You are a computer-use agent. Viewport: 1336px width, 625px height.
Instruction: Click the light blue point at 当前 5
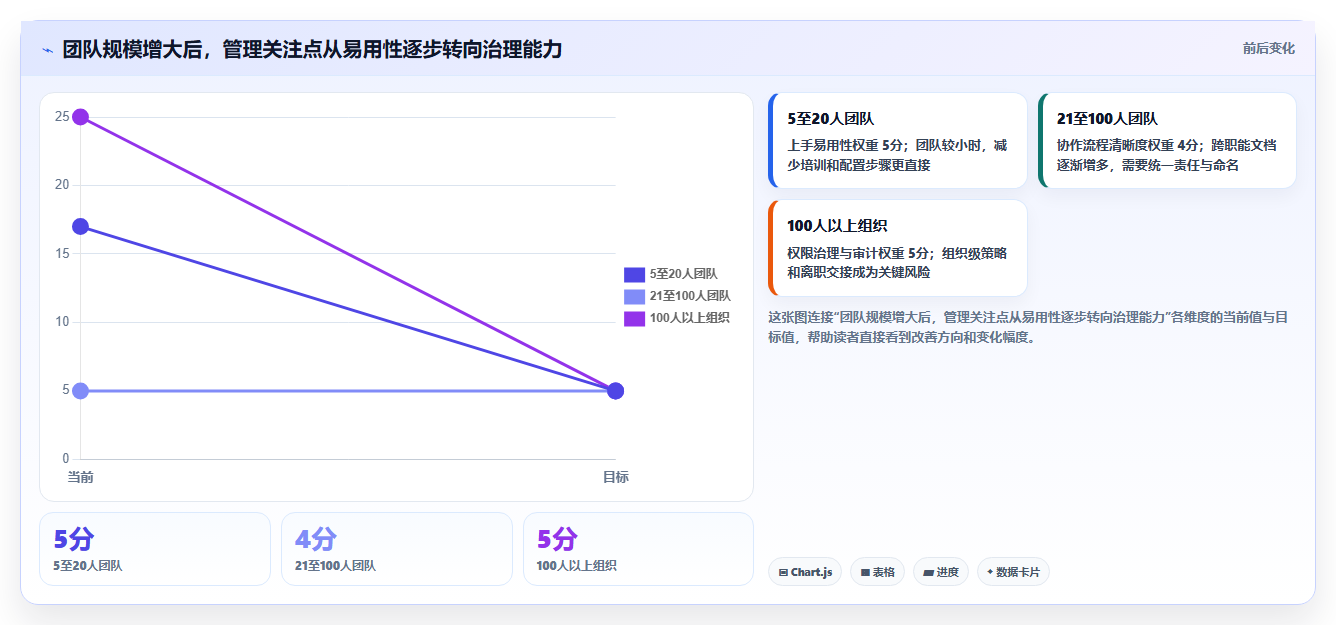tap(81, 391)
